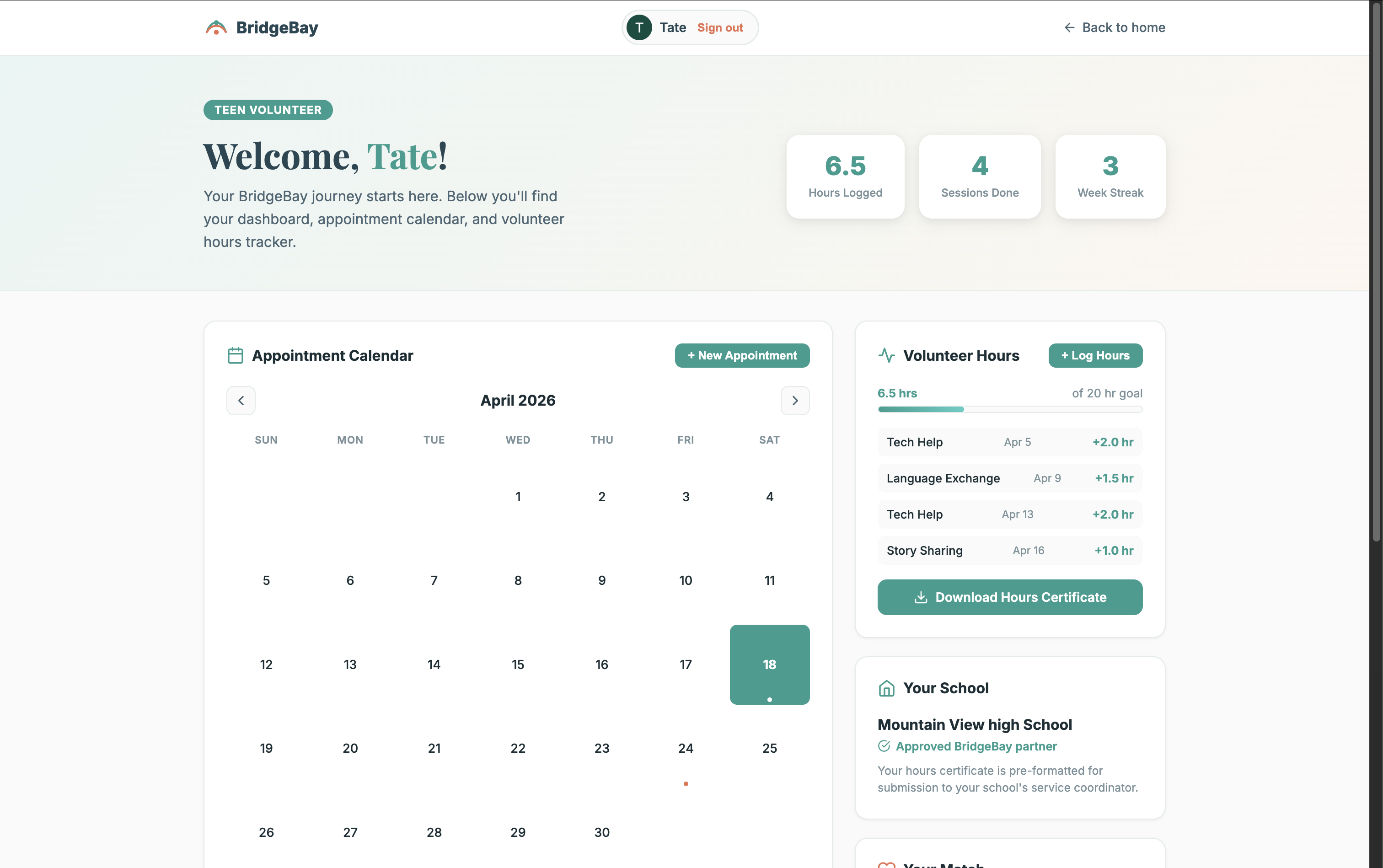This screenshot has height=868, width=1383.
Task: Click Back to home link
Action: pyautogui.click(x=1123, y=27)
